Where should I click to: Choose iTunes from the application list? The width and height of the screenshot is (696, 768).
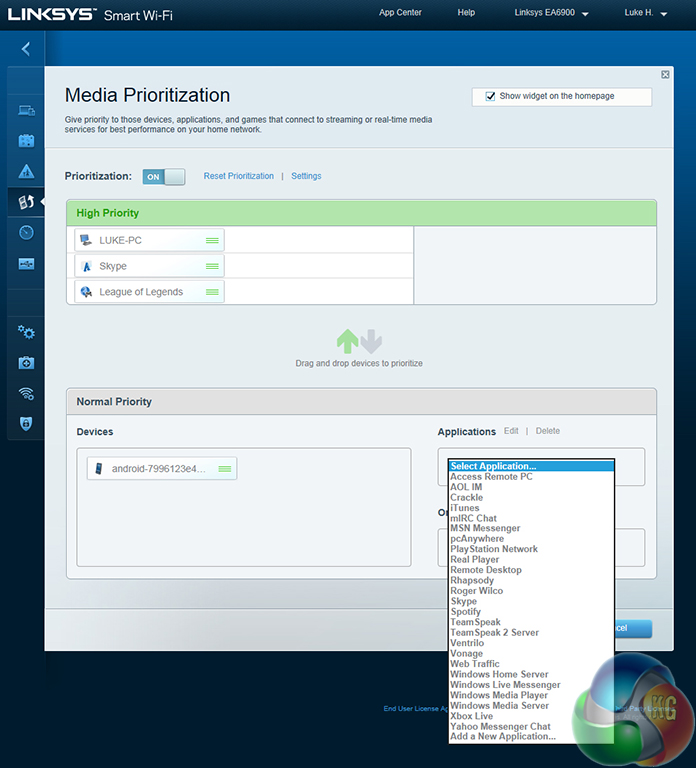531,508
